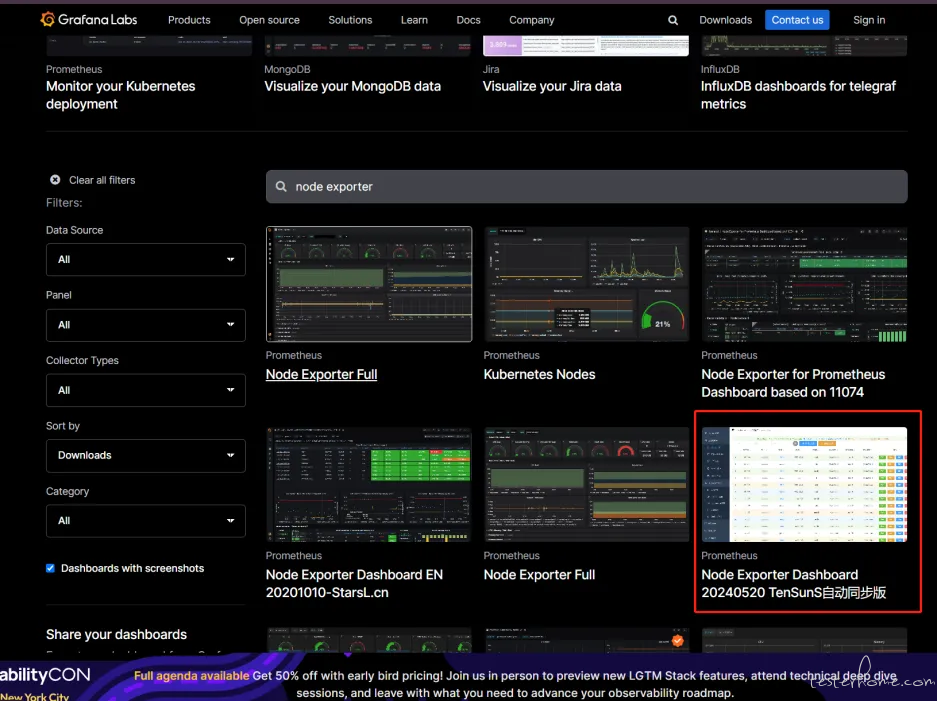Click the Jira label above Visualize your Jira data

[x=491, y=69]
